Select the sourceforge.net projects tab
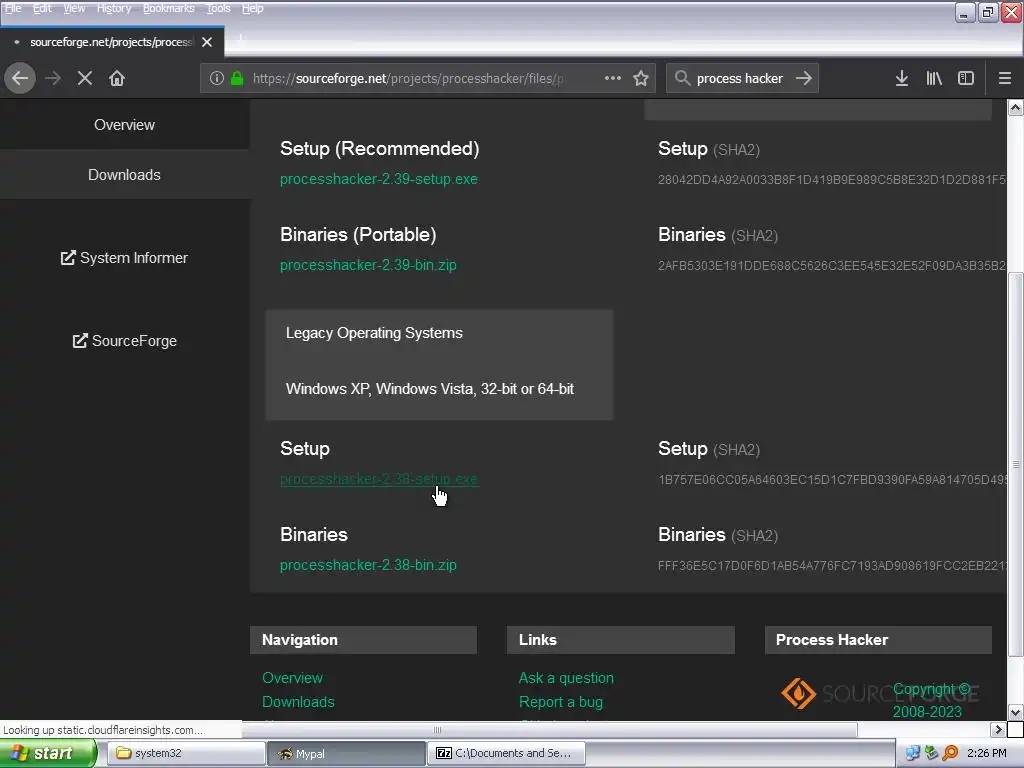Image resolution: width=1024 pixels, height=768 pixels. (111, 42)
